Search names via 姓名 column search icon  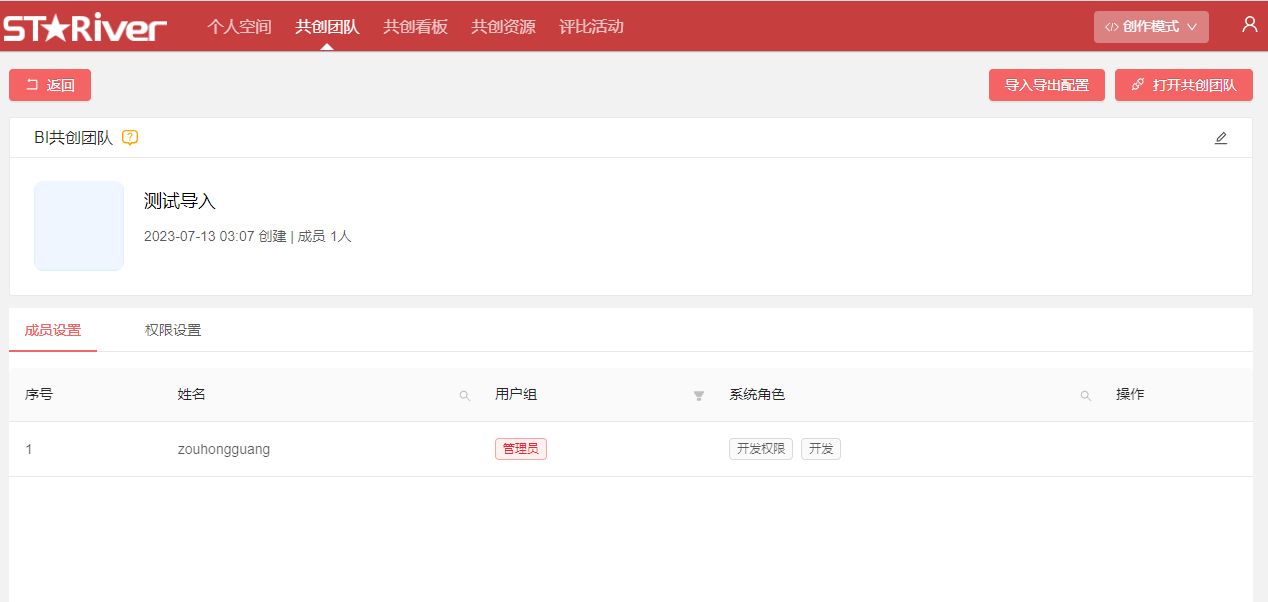coord(464,396)
